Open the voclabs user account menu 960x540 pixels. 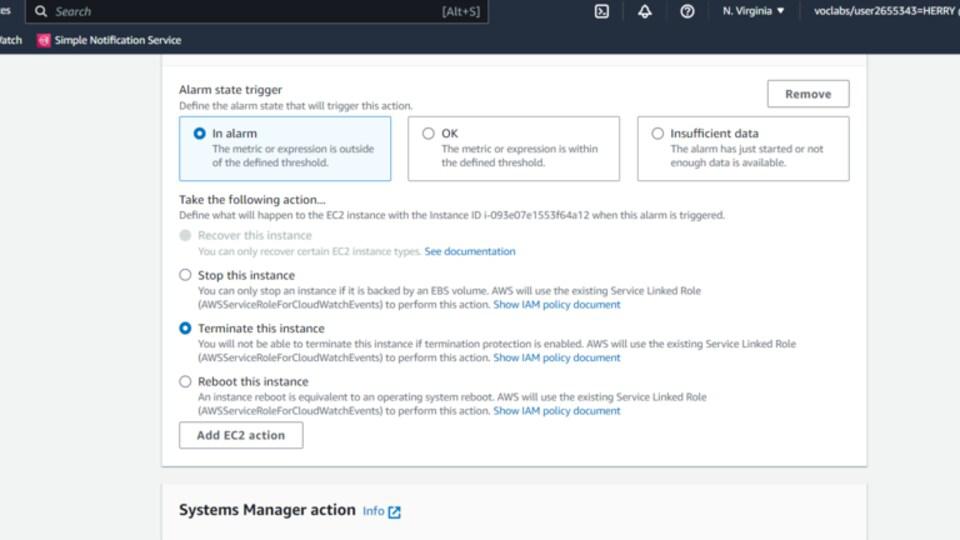tap(886, 11)
